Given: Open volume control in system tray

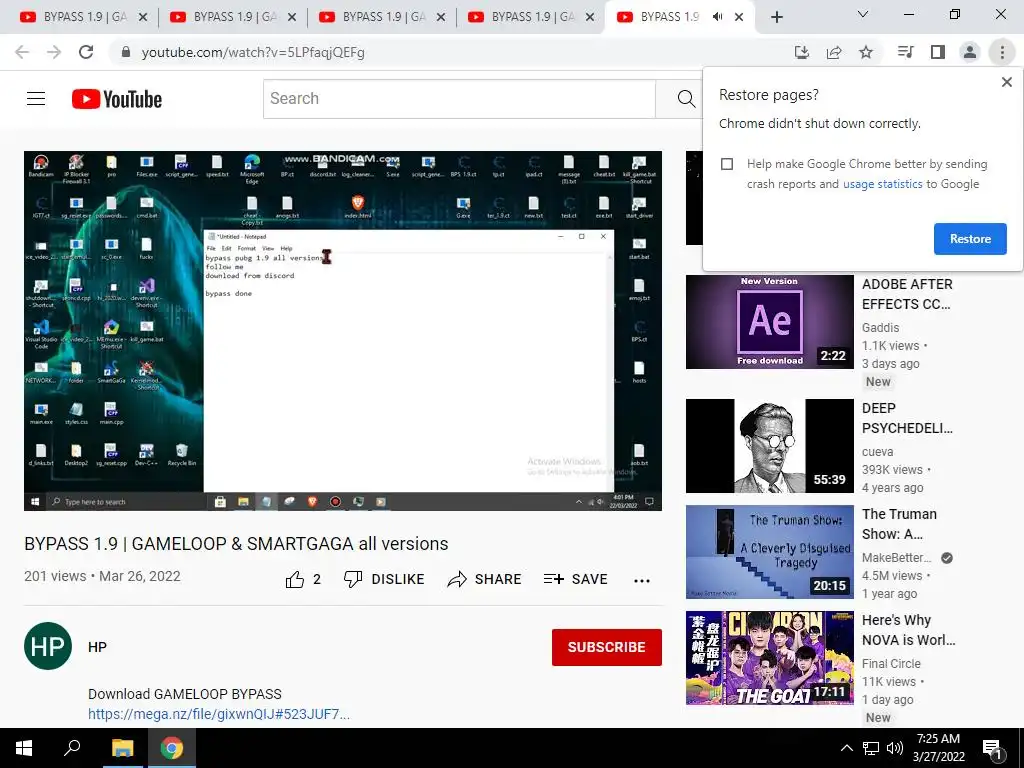Looking at the screenshot, I should [x=895, y=748].
